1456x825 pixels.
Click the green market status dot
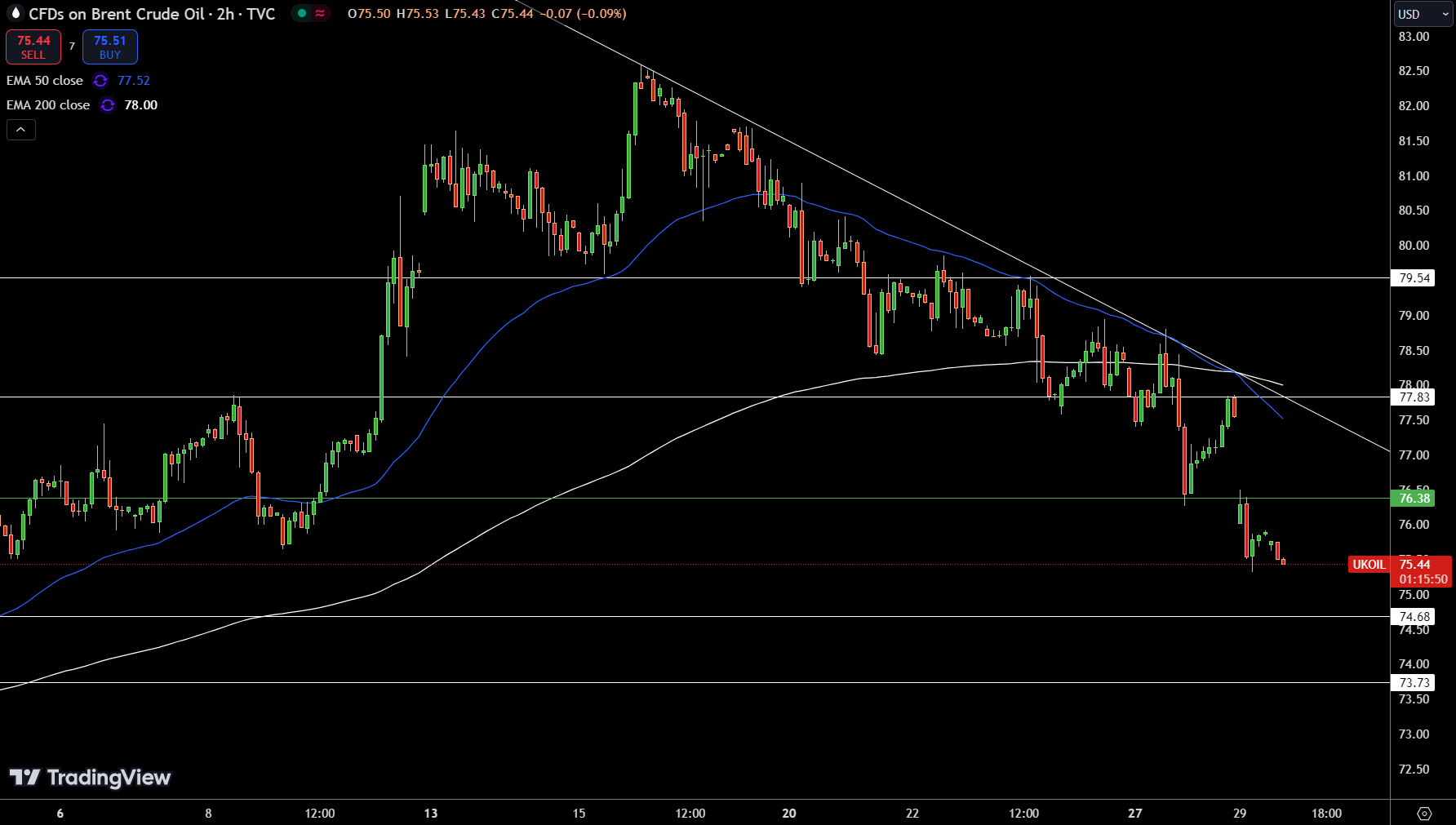tap(302, 13)
